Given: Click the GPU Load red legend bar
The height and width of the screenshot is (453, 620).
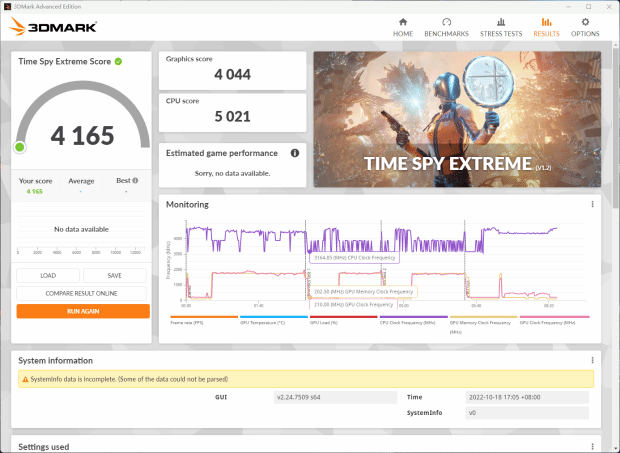Looking at the screenshot, I should coord(344,317).
